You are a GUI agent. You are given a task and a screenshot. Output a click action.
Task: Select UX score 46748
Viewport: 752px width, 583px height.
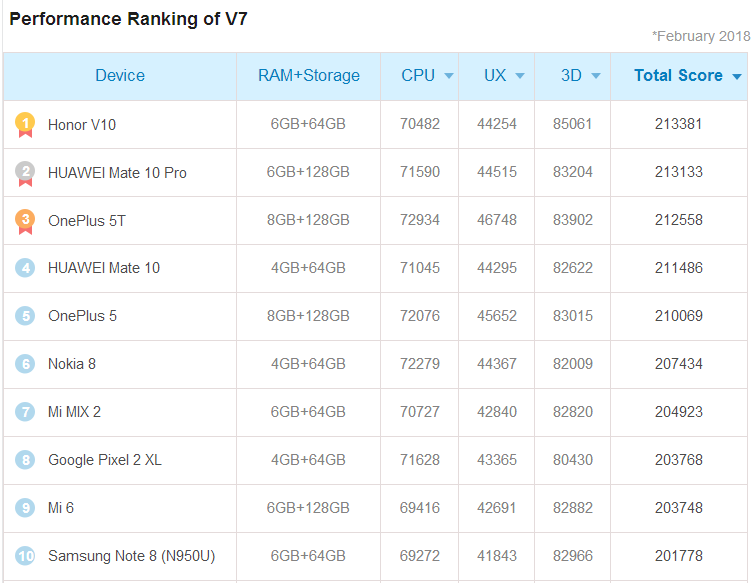[x=496, y=220]
